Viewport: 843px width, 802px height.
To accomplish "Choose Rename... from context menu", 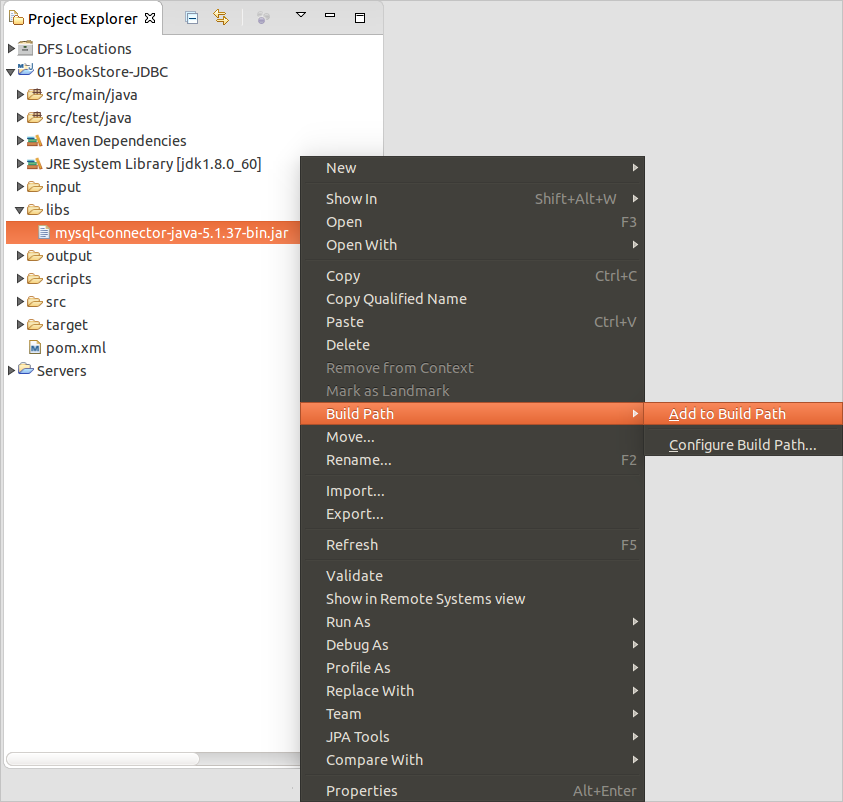I will click(473, 460).
